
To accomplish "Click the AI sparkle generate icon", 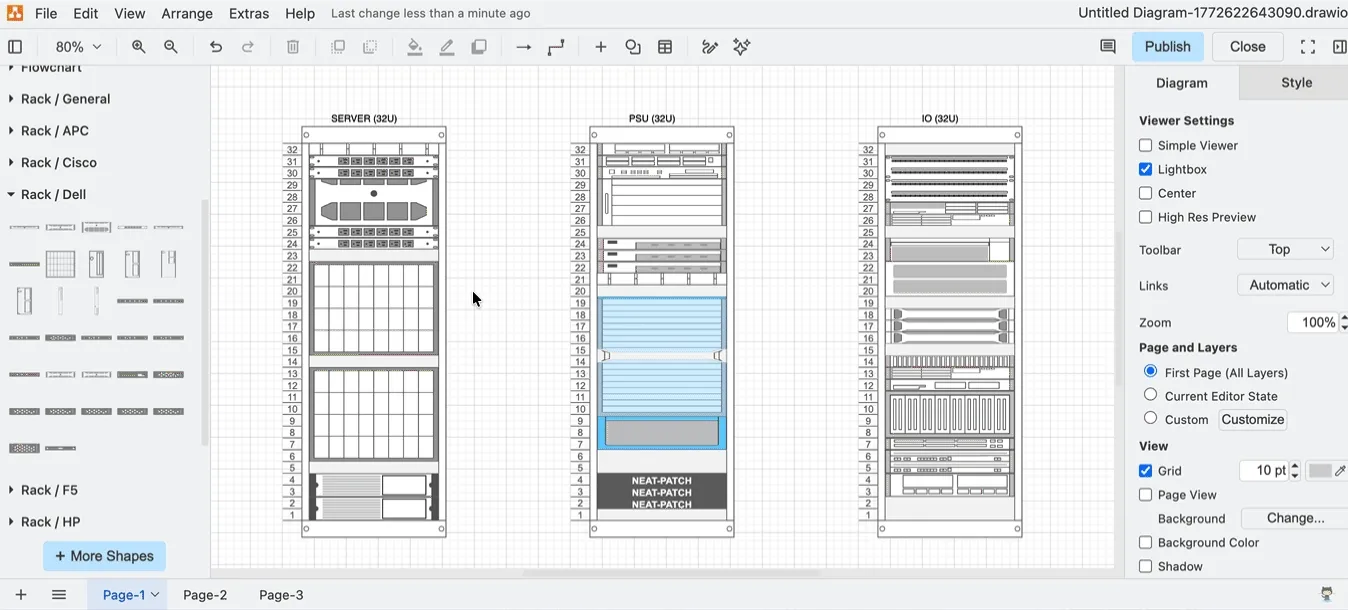I will click(742, 47).
